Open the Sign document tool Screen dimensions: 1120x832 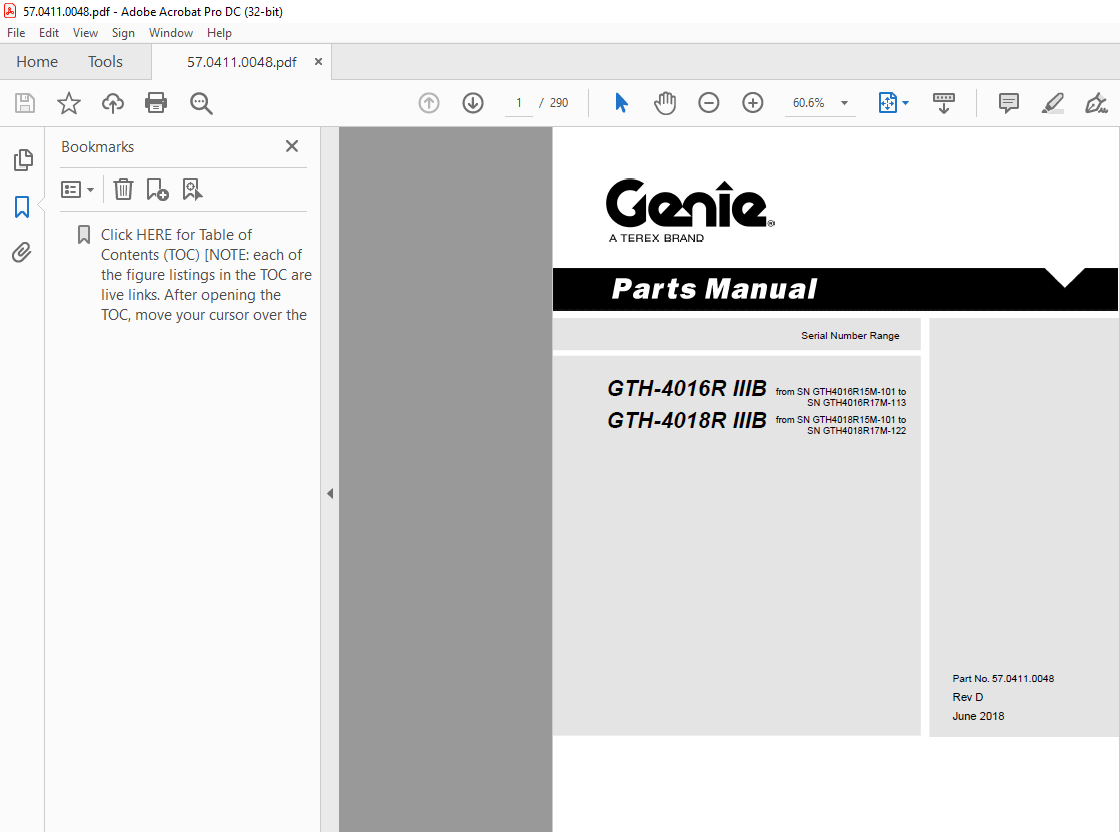click(x=1096, y=103)
